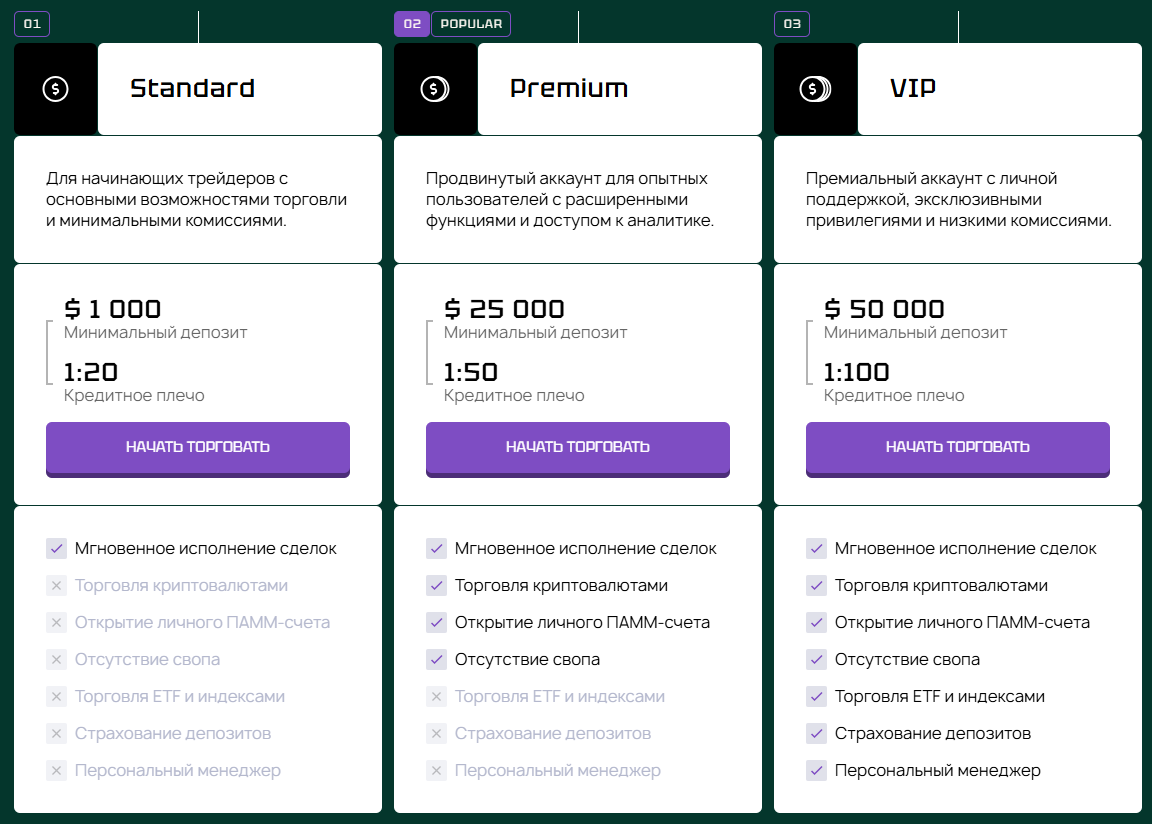Image resolution: width=1152 pixels, height=824 pixels.
Task: Select the VIP plan title
Action: point(913,89)
